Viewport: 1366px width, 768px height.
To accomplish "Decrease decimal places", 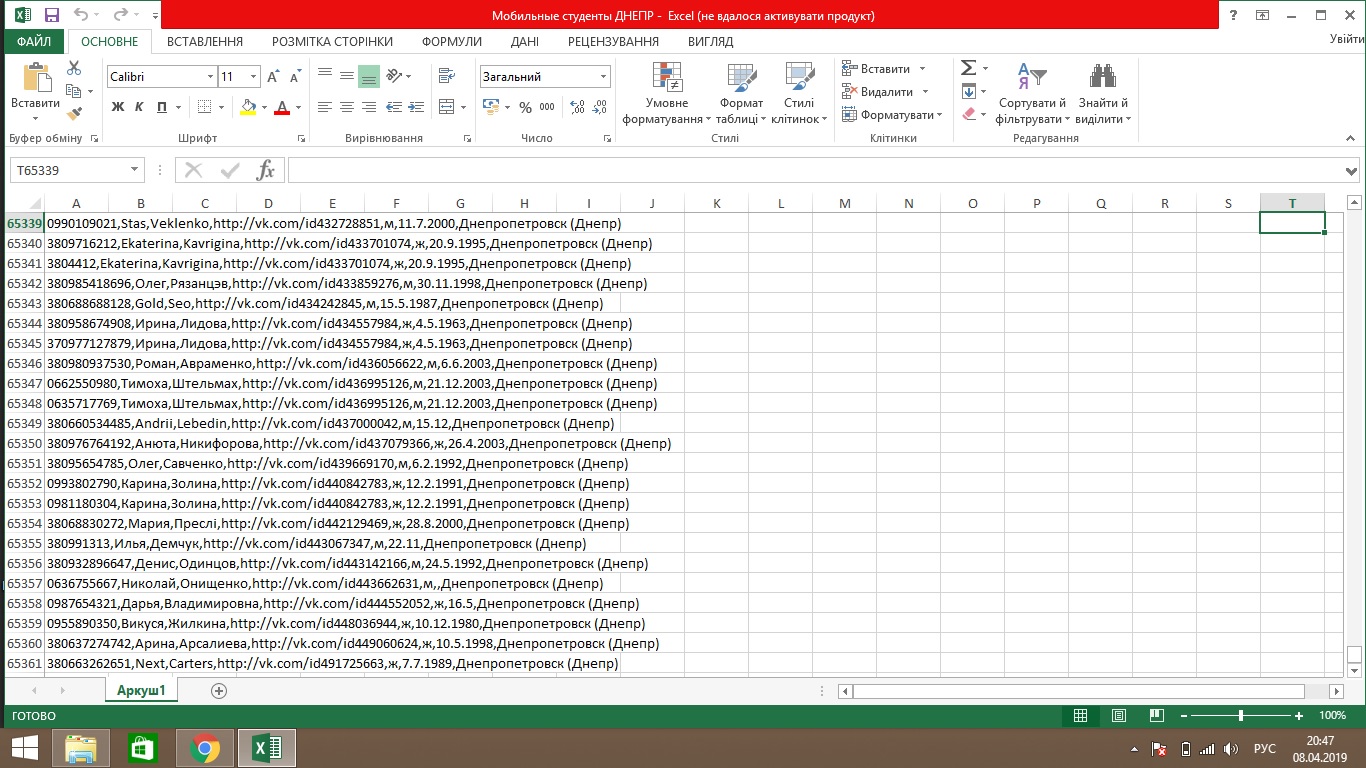I will click(x=598, y=107).
